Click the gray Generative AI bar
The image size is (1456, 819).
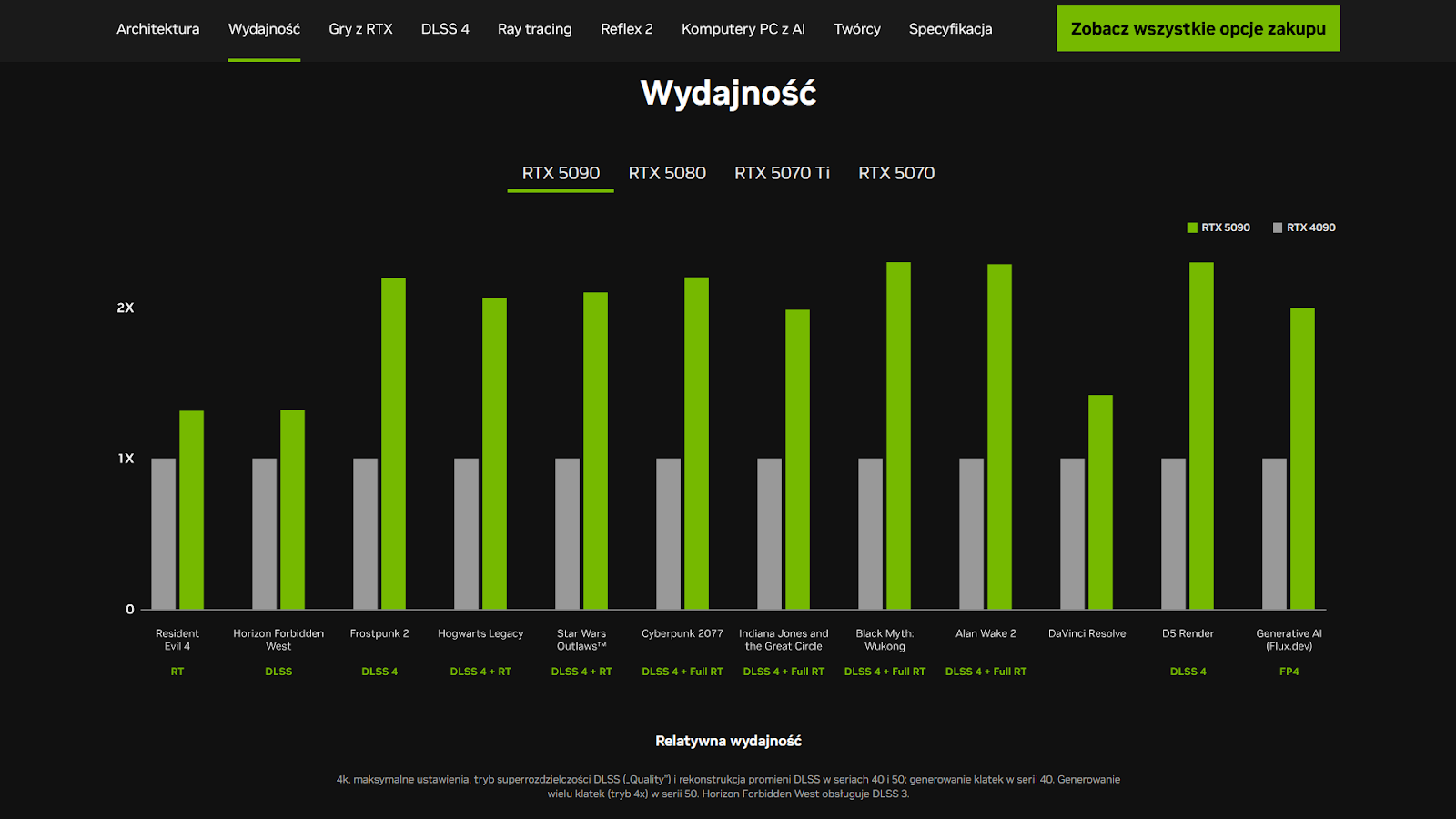pos(1275,534)
